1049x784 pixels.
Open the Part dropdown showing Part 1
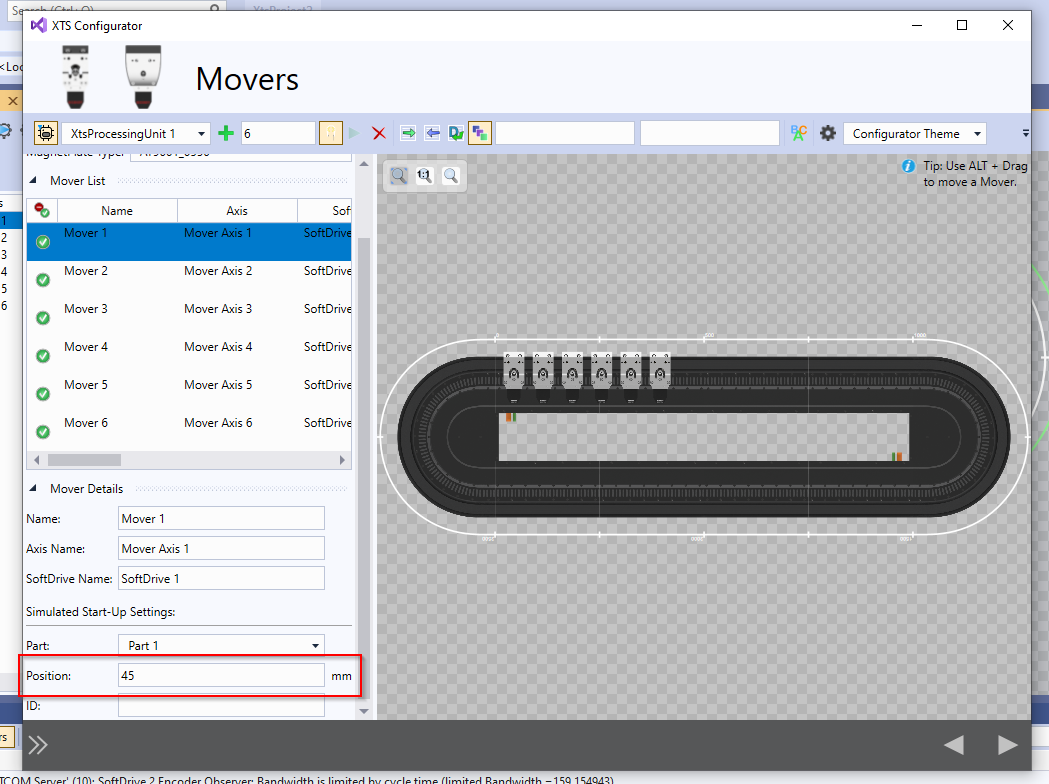[x=221, y=646]
